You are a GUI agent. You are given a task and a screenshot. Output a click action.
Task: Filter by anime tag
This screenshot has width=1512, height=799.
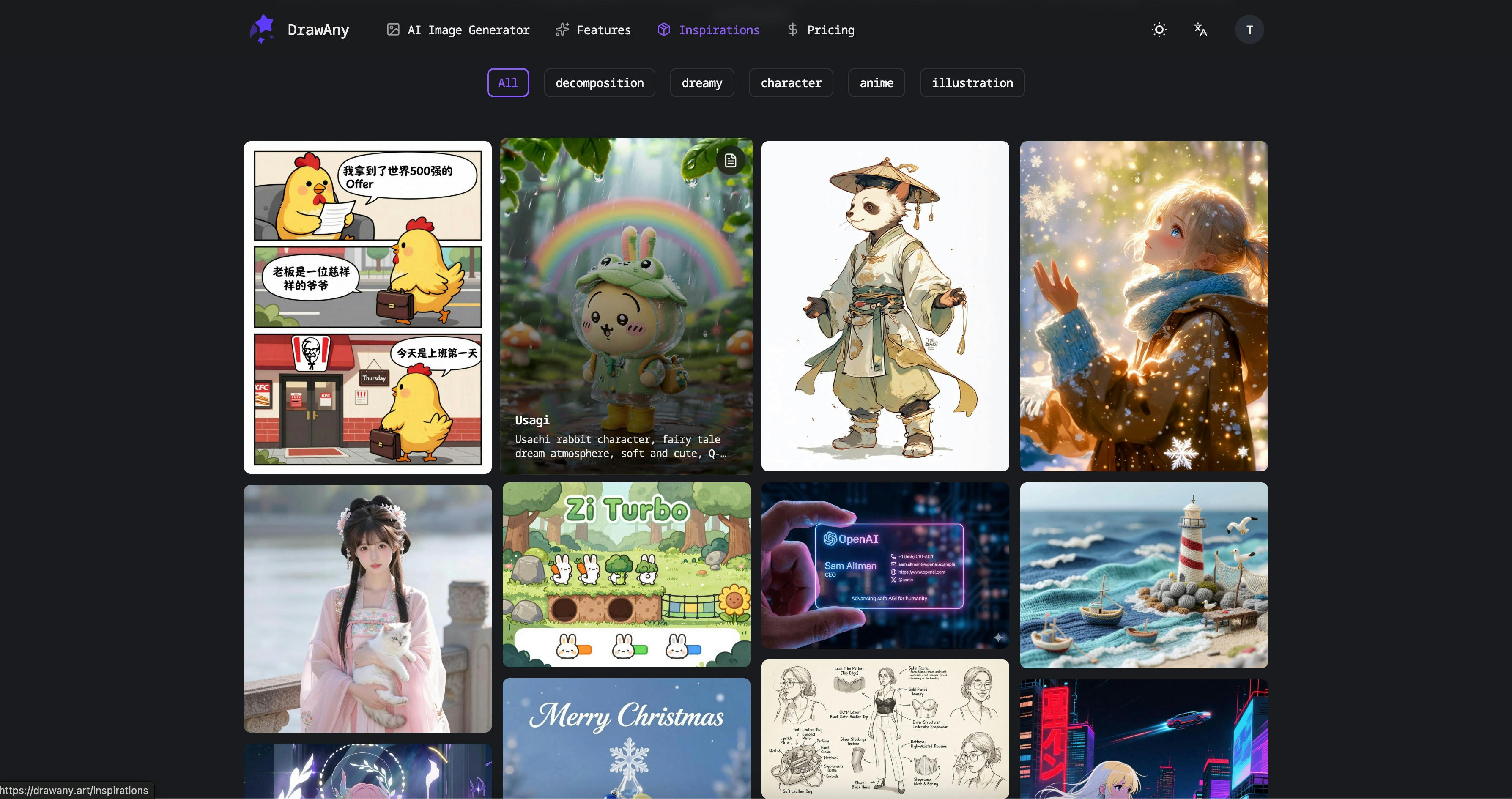(876, 83)
